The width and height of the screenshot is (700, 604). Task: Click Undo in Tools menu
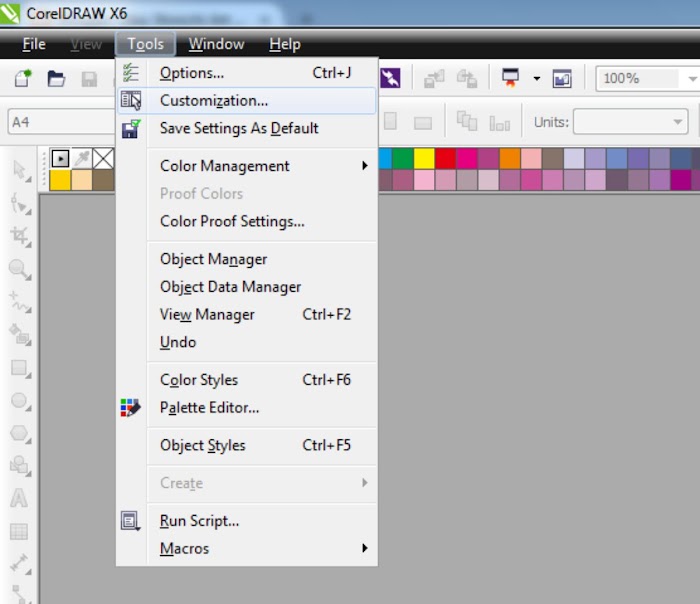tap(246, 342)
